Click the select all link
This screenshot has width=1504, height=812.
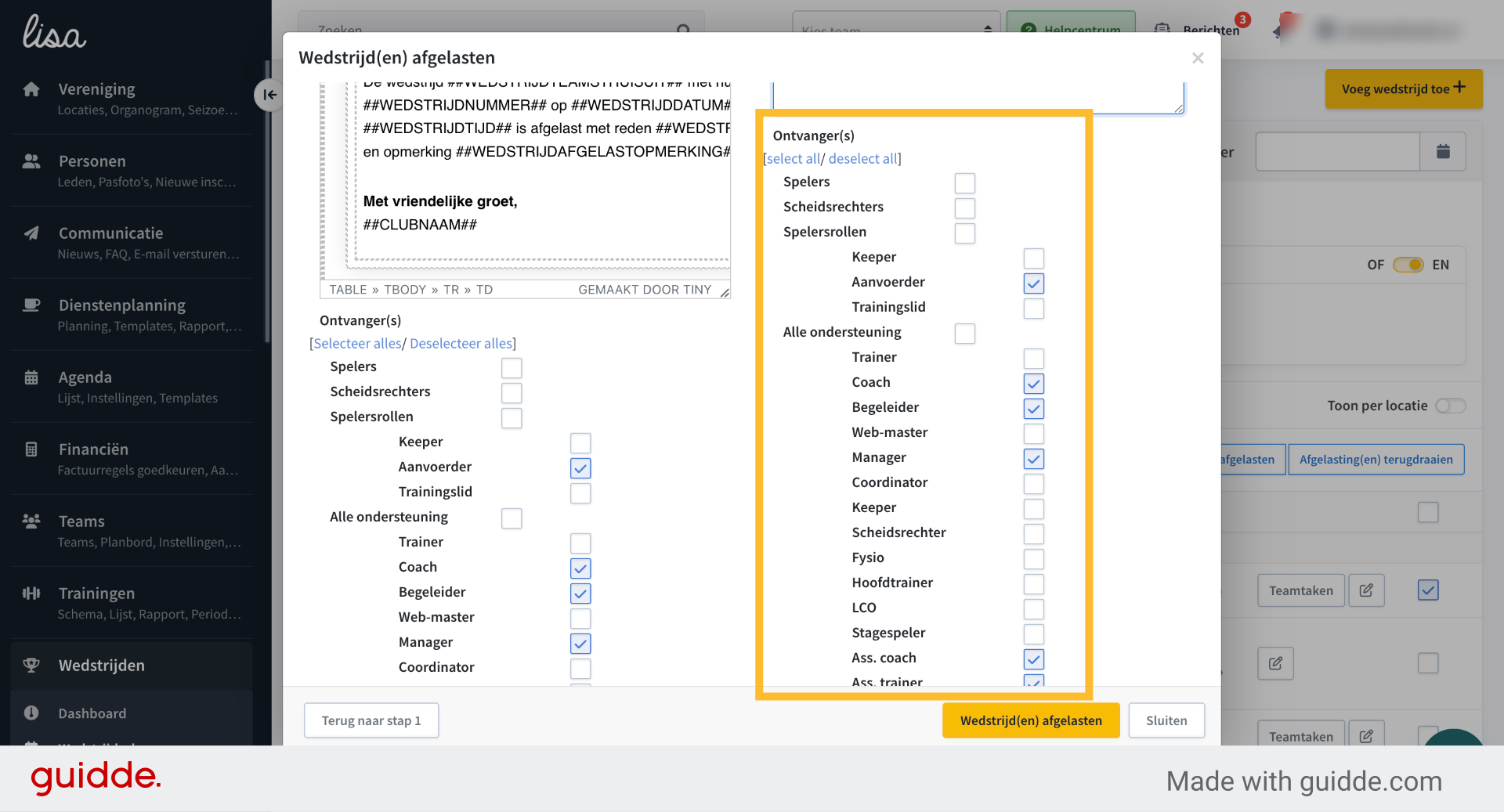[792, 158]
